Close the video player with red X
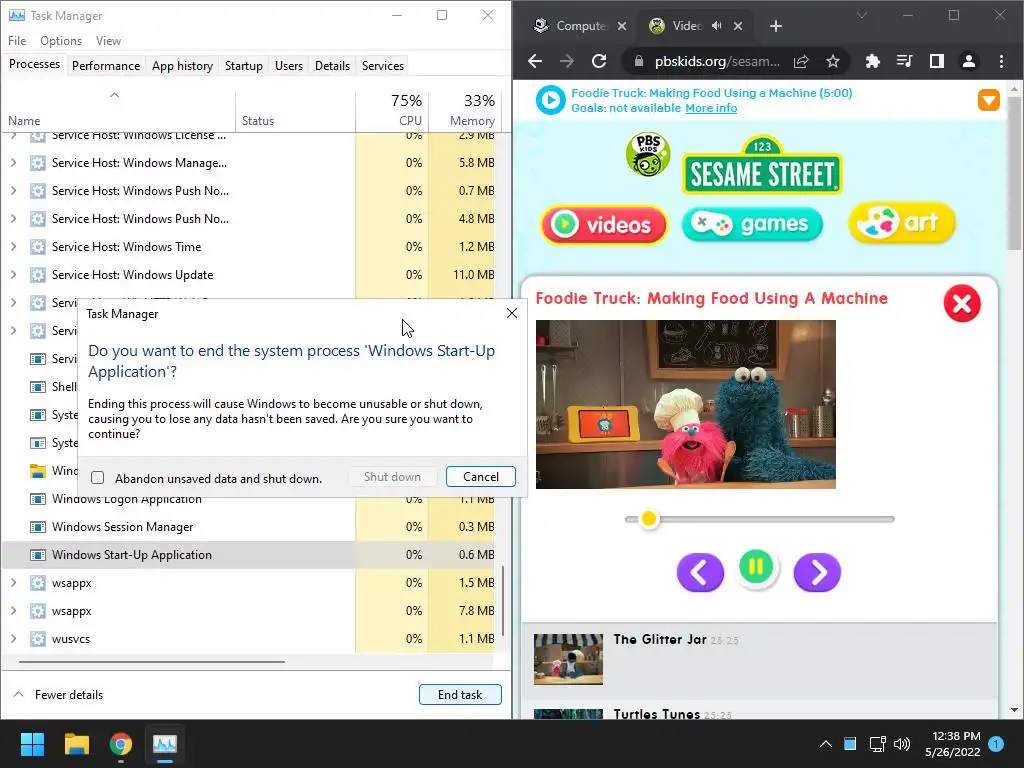This screenshot has width=1024, height=768. [962, 304]
